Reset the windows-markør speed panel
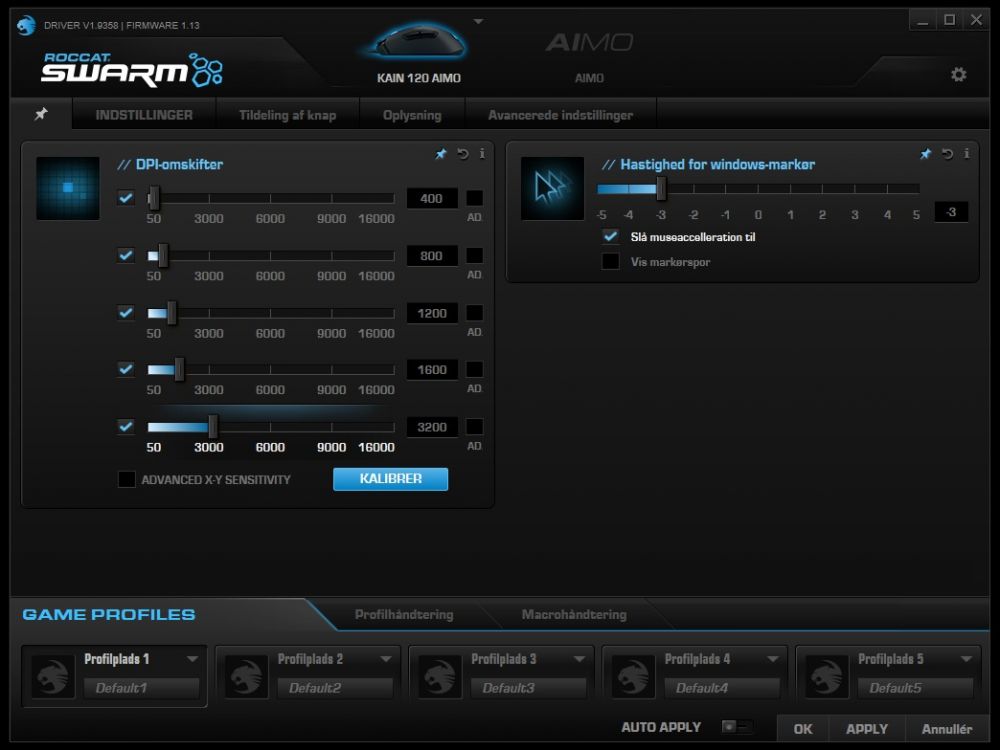Screen dimensions: 1000x750 coord(948,154)
